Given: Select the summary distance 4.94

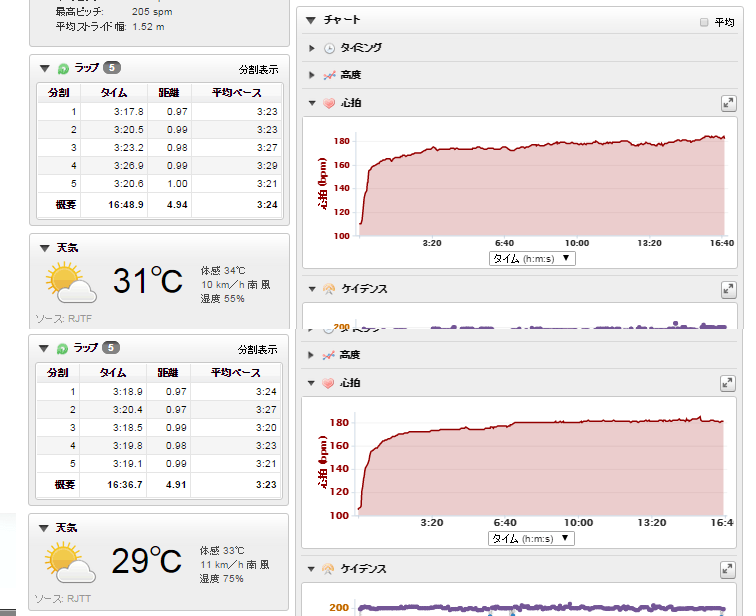Looking at the screenshot, I should pos(177,205).
